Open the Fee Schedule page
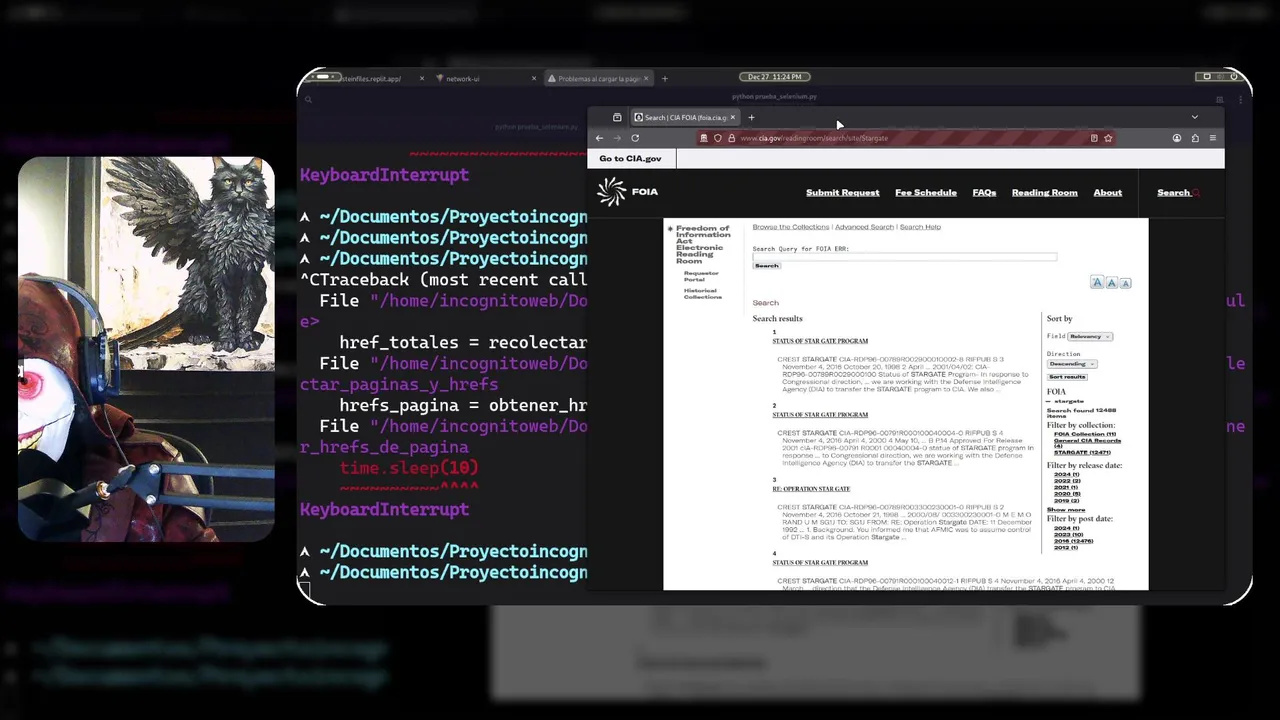Screen dimensions: 1280x720 point(925,192)
